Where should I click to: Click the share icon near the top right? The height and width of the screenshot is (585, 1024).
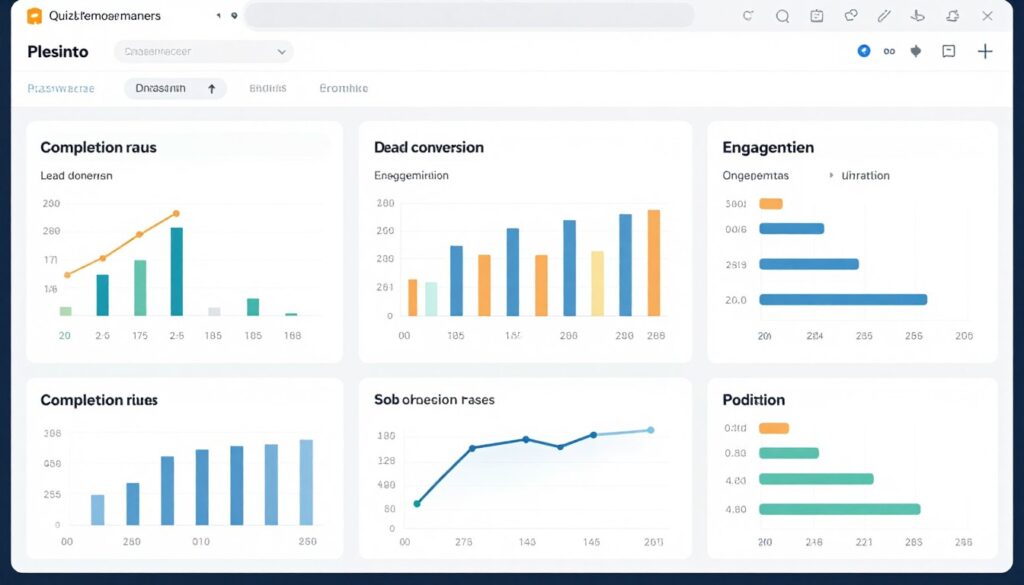(x=852, y=16)
